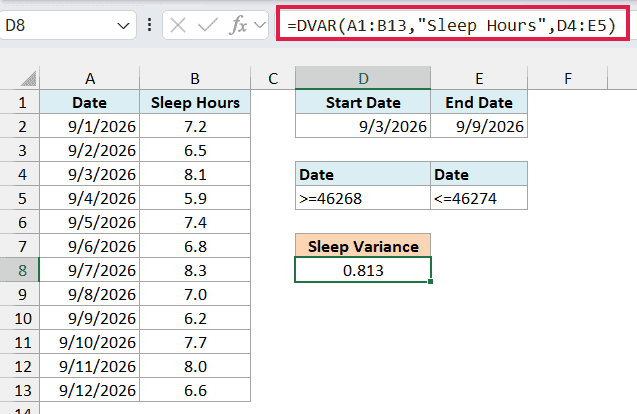Open Insert Function with the fx icon
This screenshot has width=637, height=414.
[238, 26]
